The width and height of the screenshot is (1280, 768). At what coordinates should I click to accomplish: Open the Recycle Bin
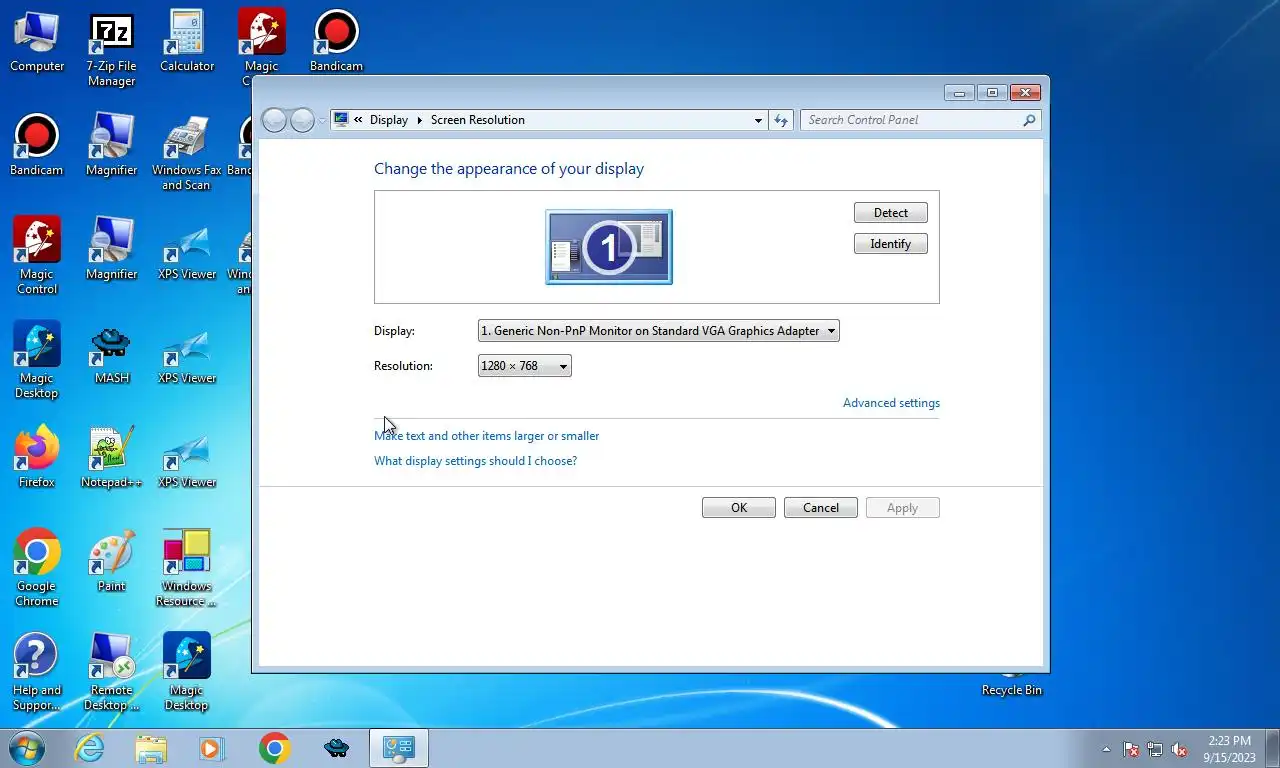click(x=1011, y=685)
